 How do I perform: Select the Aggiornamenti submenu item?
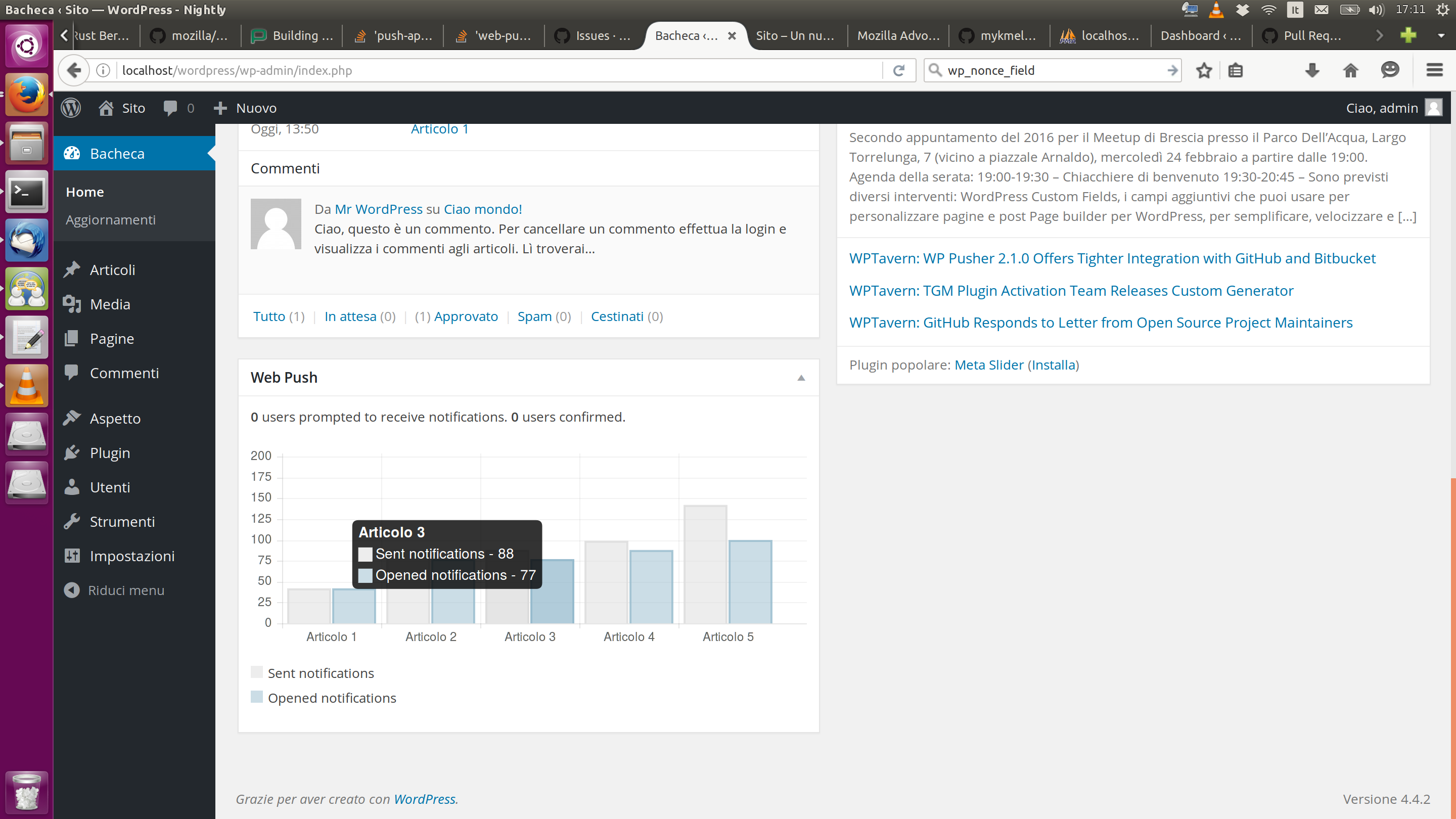pos(110,220)
